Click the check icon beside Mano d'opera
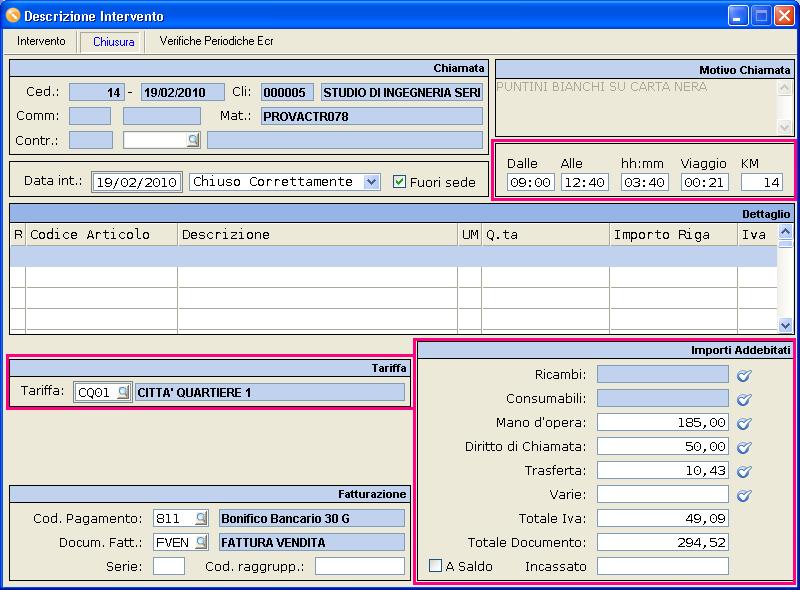800x590 pixels. (x=744, y=423)
